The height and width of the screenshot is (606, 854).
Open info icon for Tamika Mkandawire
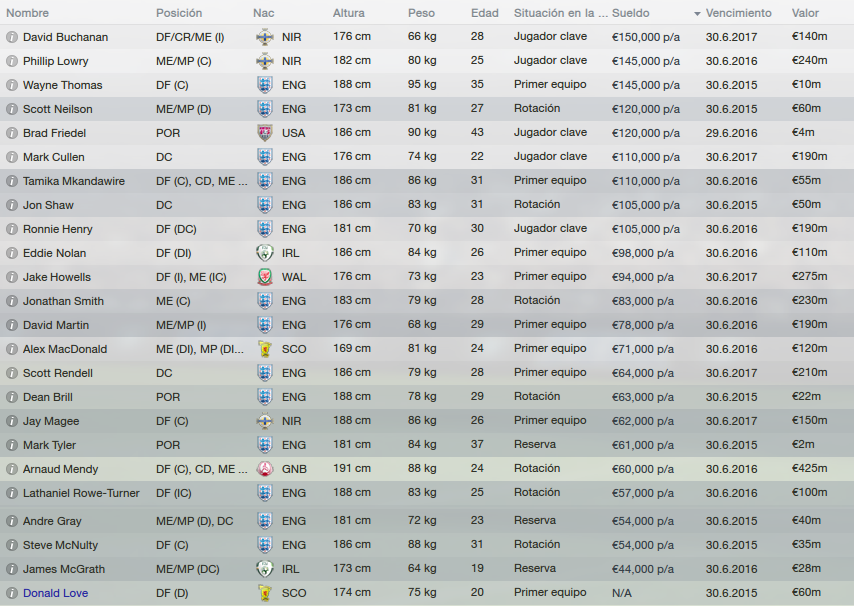pyautogui.click(x=11, y=181)
